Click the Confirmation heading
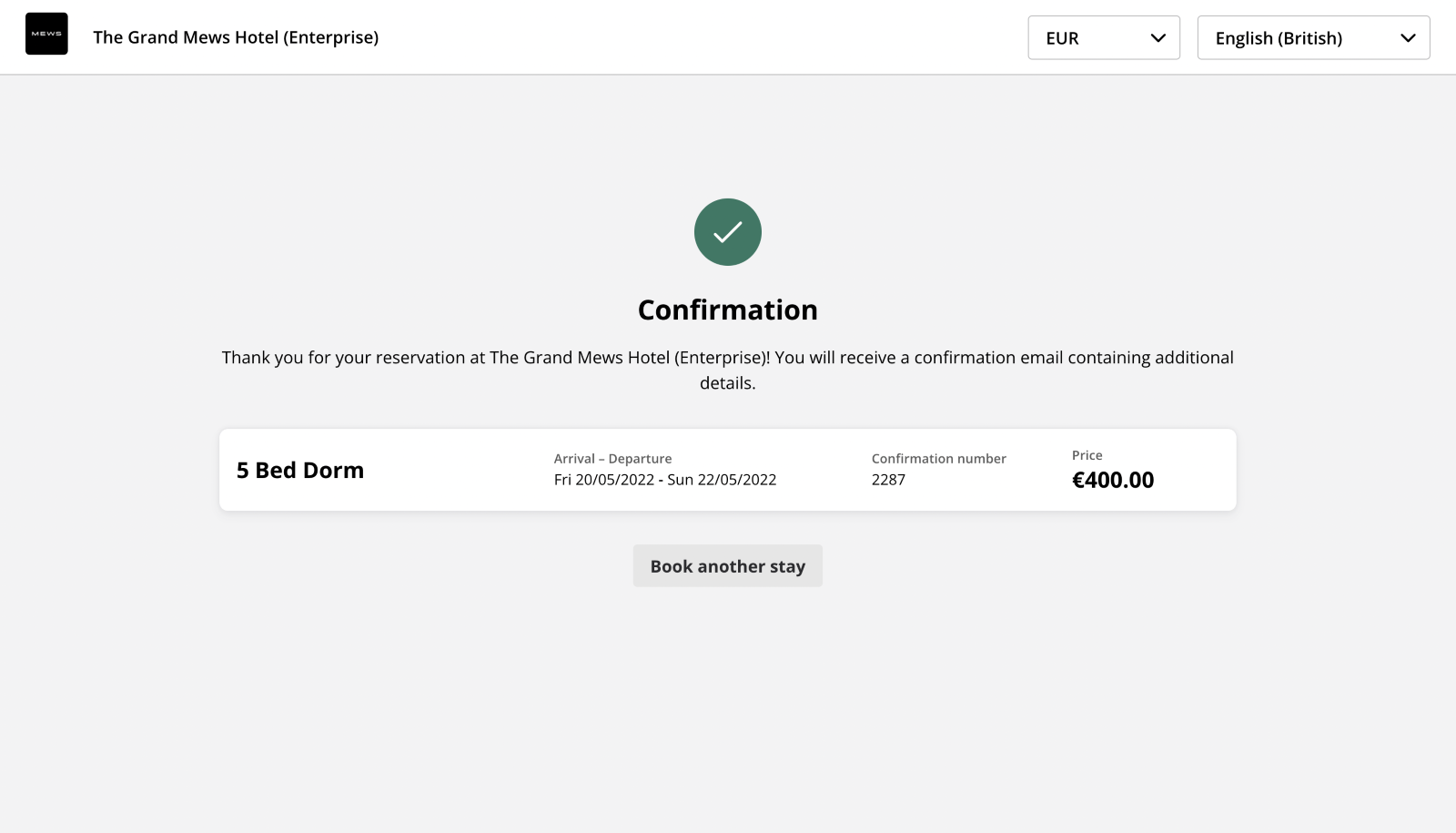 point(728,310)
